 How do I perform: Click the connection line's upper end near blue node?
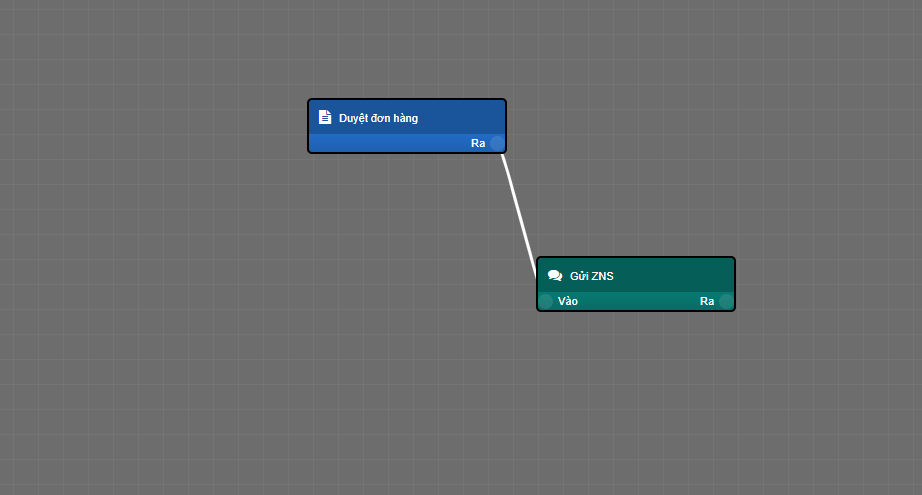(x=505, y=167)
